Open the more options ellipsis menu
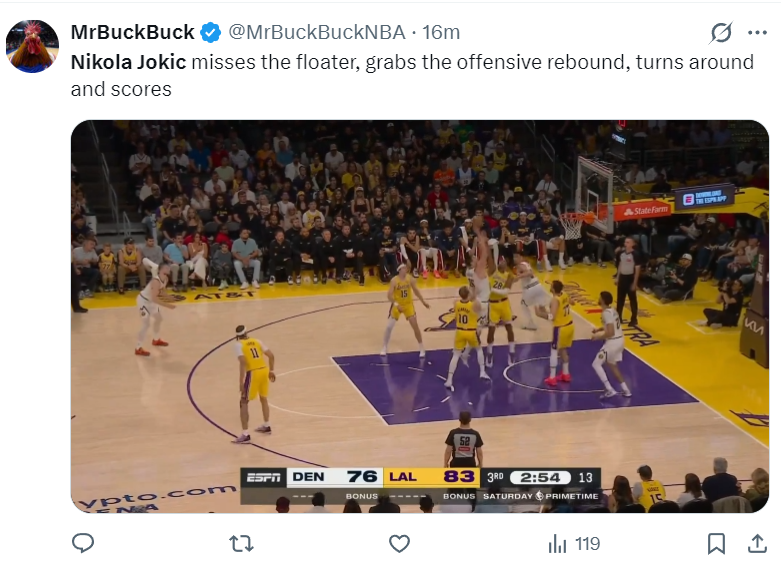Screen dimensions: 781x571 [757, 33]
